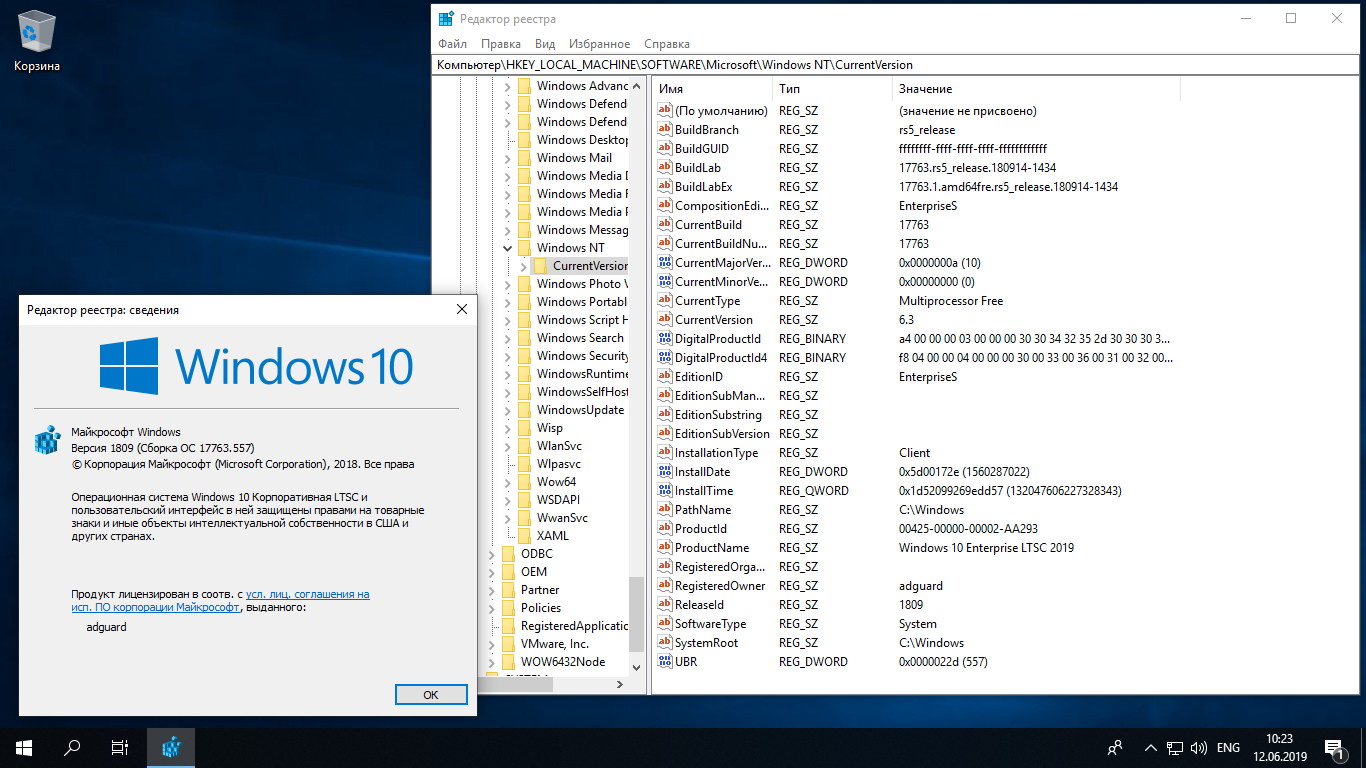Viewport: 1366px width, 768px height.
Task: Select the XAML tree item
Action: click(552, 536)
